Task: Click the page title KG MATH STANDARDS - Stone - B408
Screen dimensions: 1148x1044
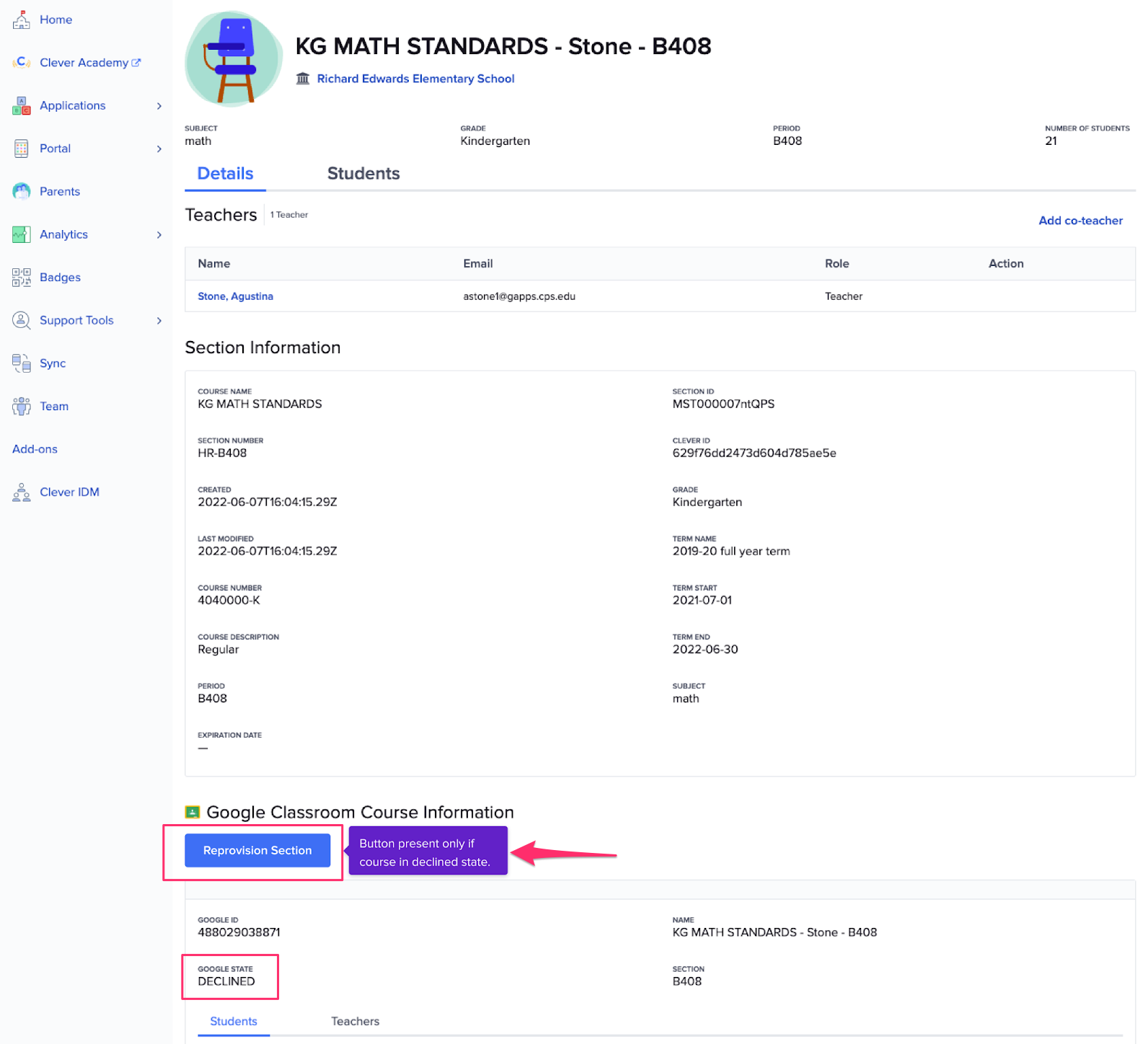Action: coord(503,46)
